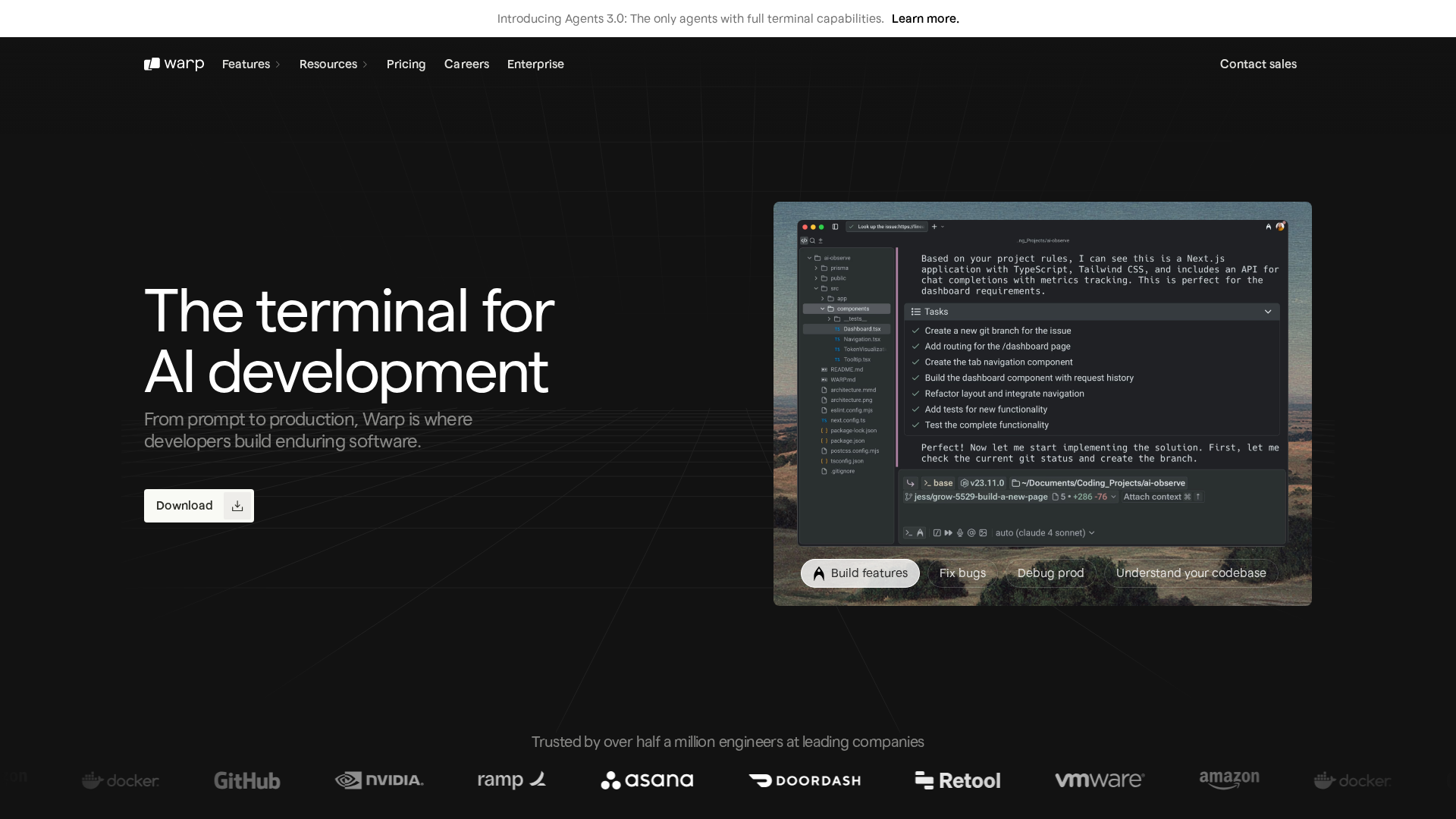Select the Fix bugs pill
This screenshot has height=819, width=1456.
(x=962, y=573)
